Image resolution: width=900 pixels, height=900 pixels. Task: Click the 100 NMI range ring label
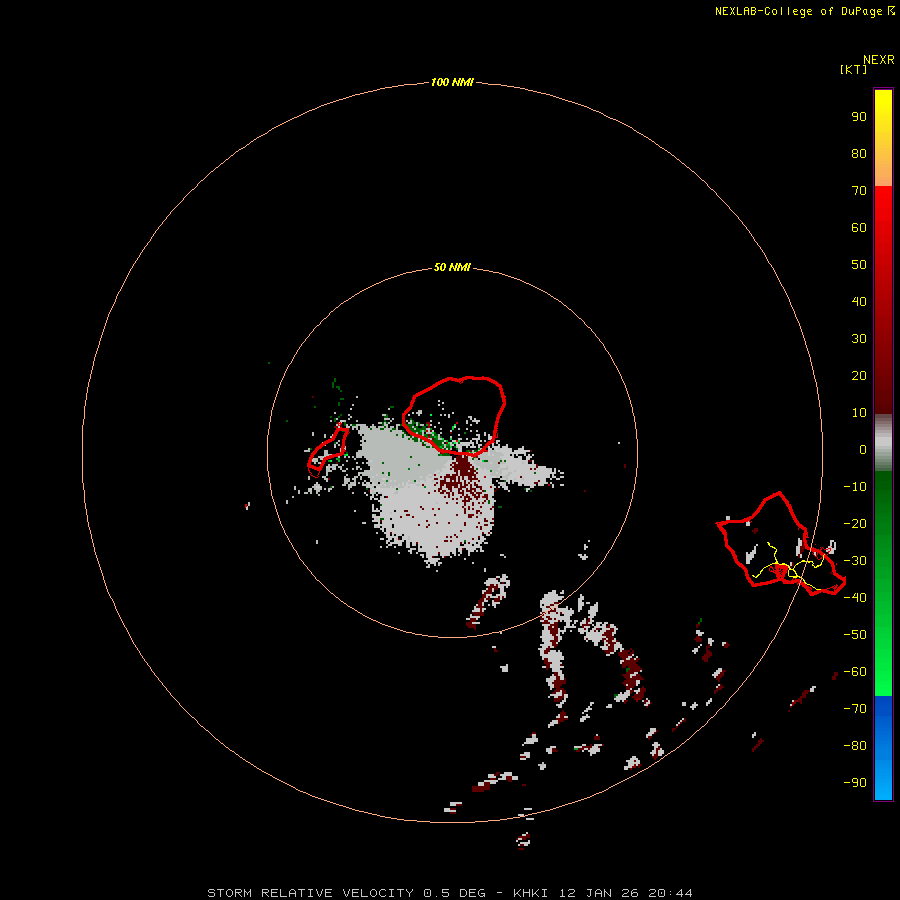coord(452,82)
